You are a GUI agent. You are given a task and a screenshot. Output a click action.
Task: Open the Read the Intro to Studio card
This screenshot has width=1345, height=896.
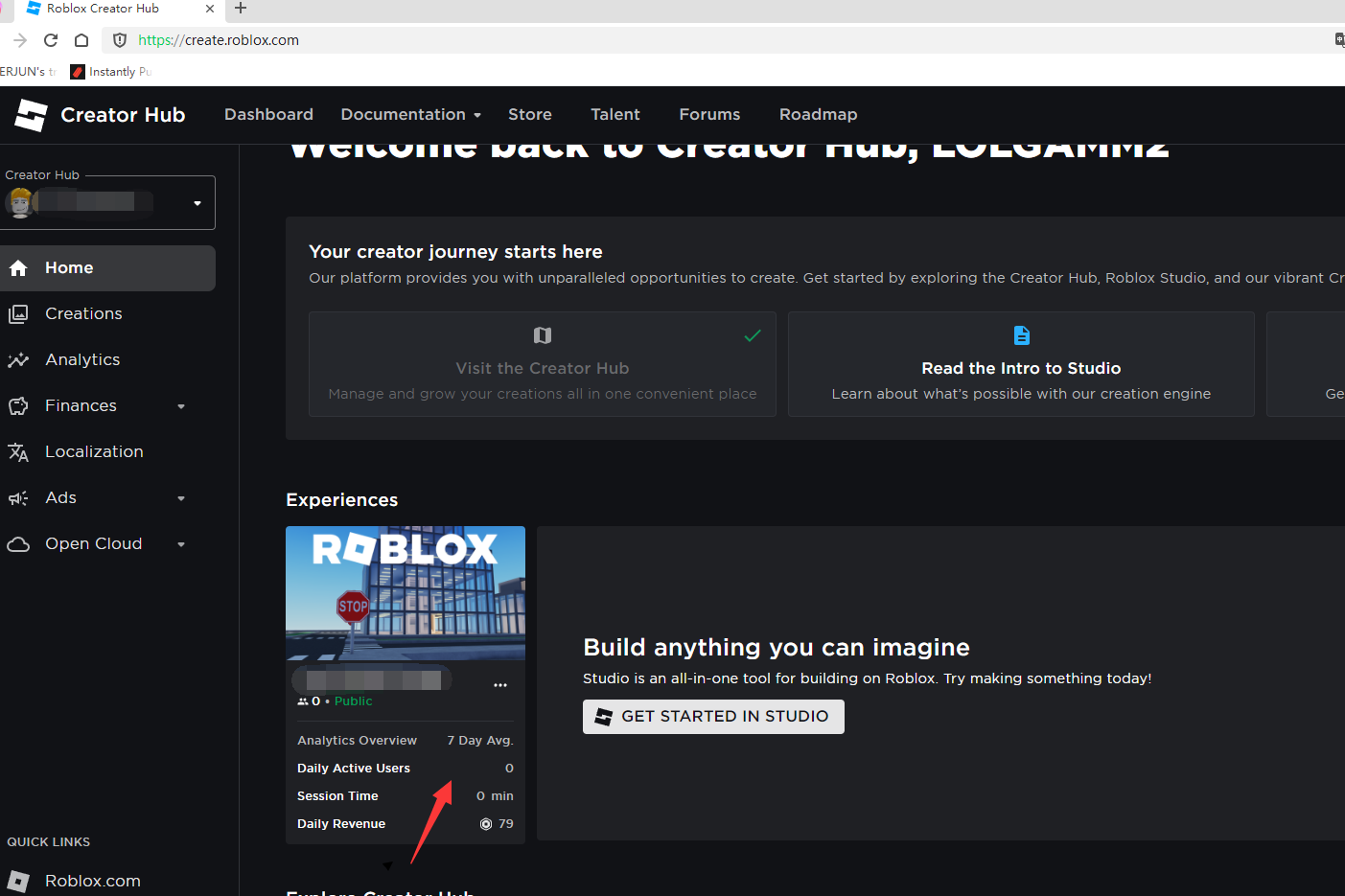point(1021,364)
